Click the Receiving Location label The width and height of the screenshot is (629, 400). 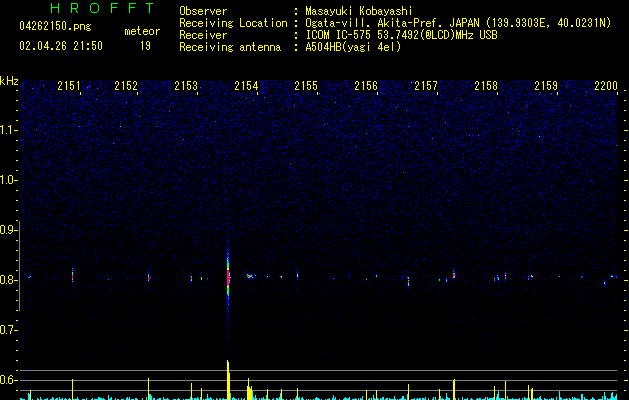pos(233,23)
